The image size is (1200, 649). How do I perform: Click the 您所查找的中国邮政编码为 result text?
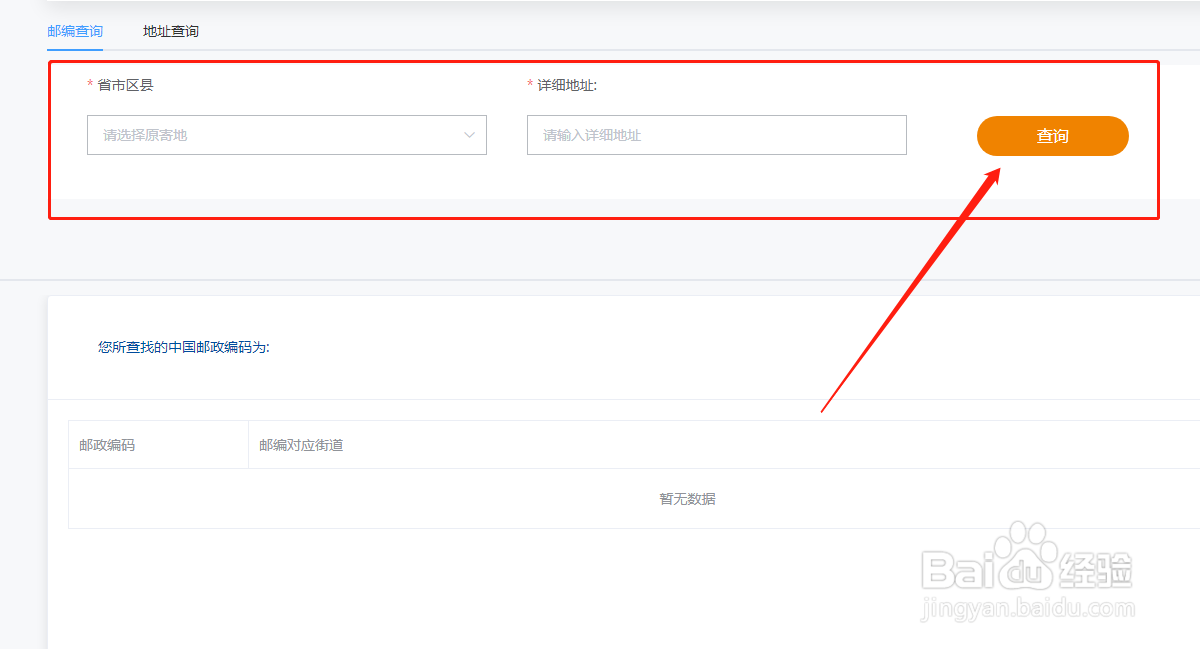pyautogui.click(x=184, y=348)
